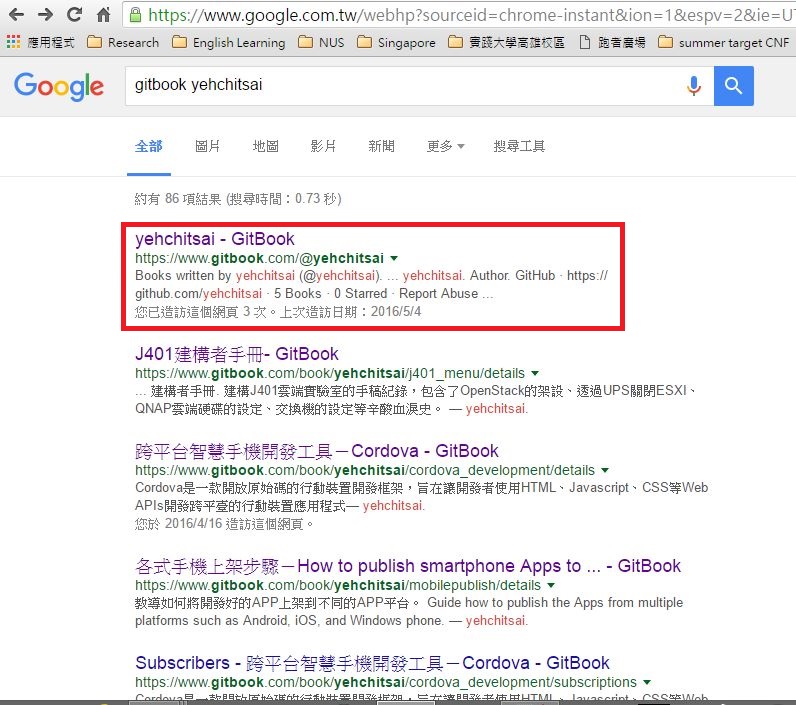The image size is (796, 705).
Task: Reload the page with refresh icon
Action: pyautogui.click(x=75, y=15)
